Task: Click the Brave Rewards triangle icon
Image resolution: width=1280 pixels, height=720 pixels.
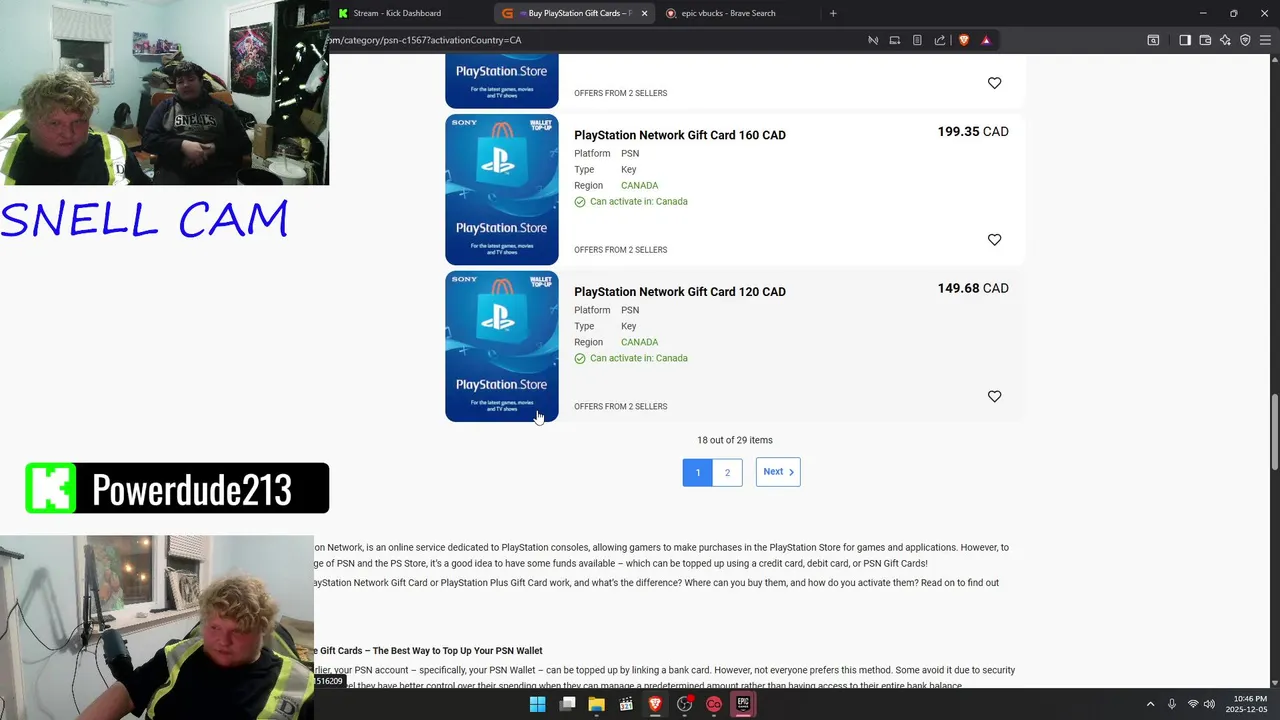Action: [986, 40]
